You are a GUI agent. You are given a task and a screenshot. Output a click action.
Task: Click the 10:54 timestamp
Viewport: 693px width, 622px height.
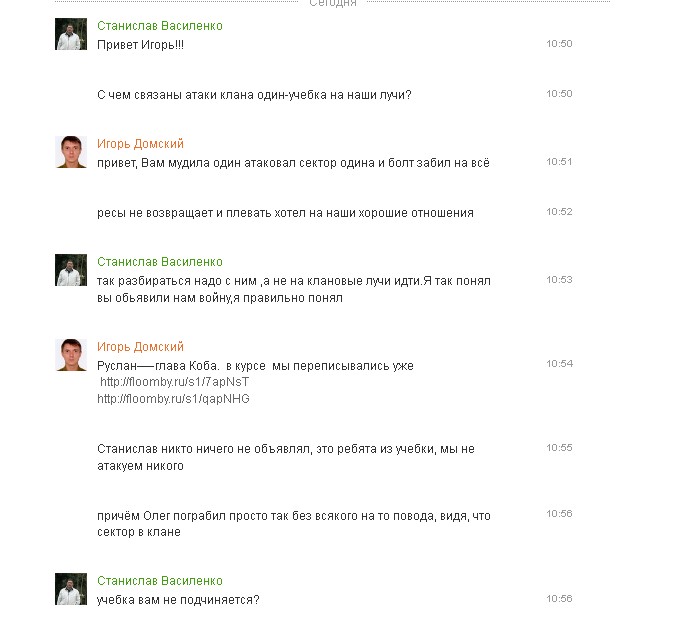click(x=559, y=364)
